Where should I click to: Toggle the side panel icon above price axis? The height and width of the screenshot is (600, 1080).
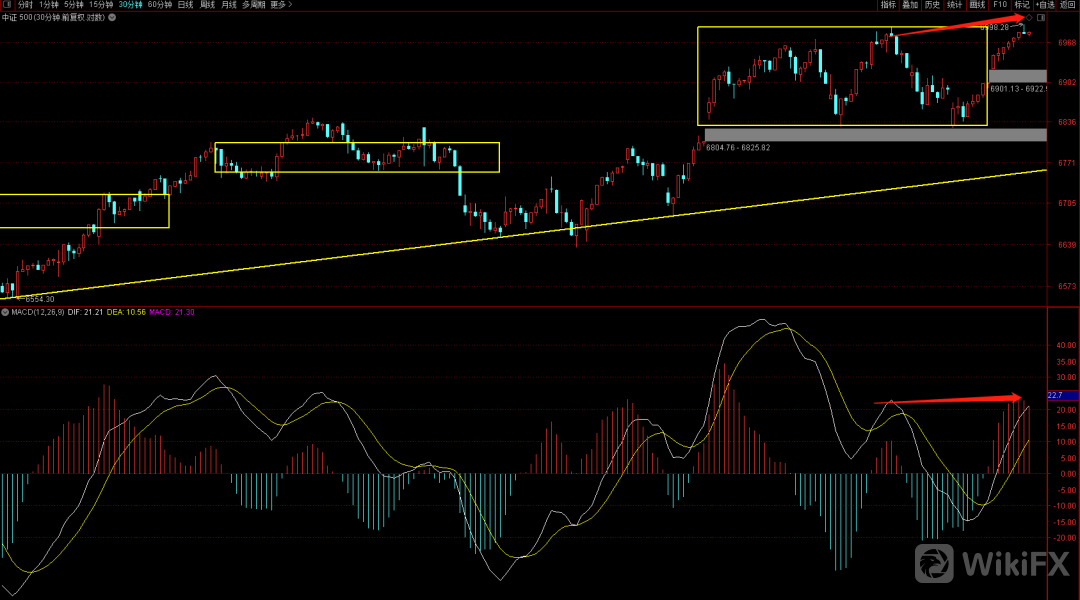click(1041, 18)
